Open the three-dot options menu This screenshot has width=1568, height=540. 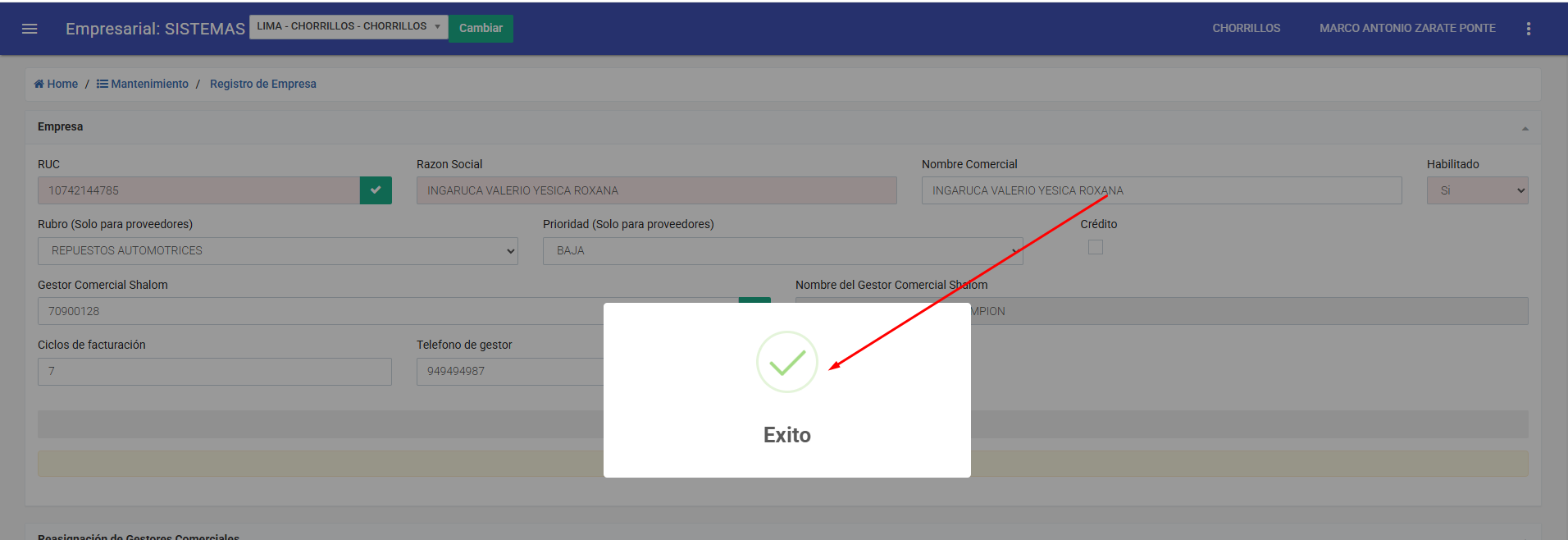[x=1528, y=29]
